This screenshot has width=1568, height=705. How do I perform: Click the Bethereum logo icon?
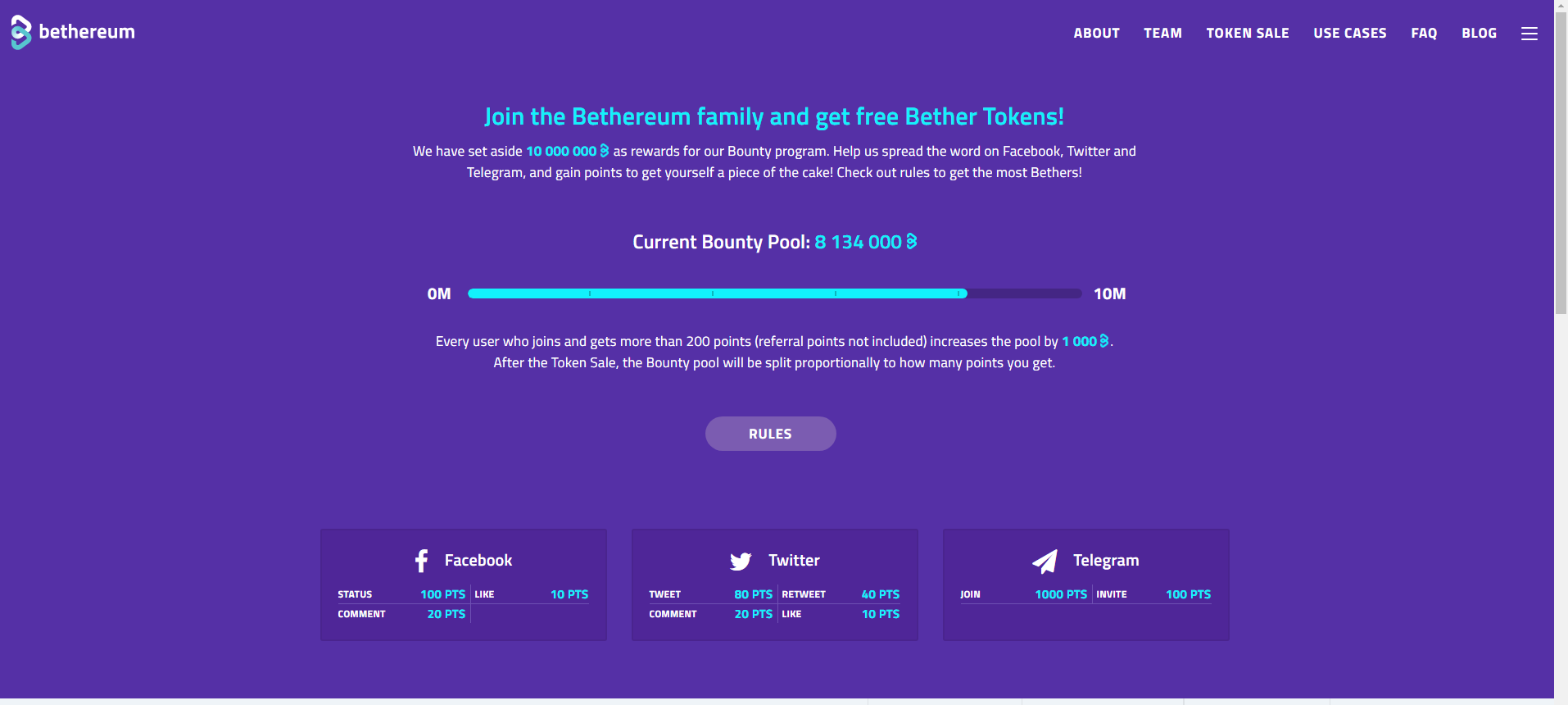point(21,33)
